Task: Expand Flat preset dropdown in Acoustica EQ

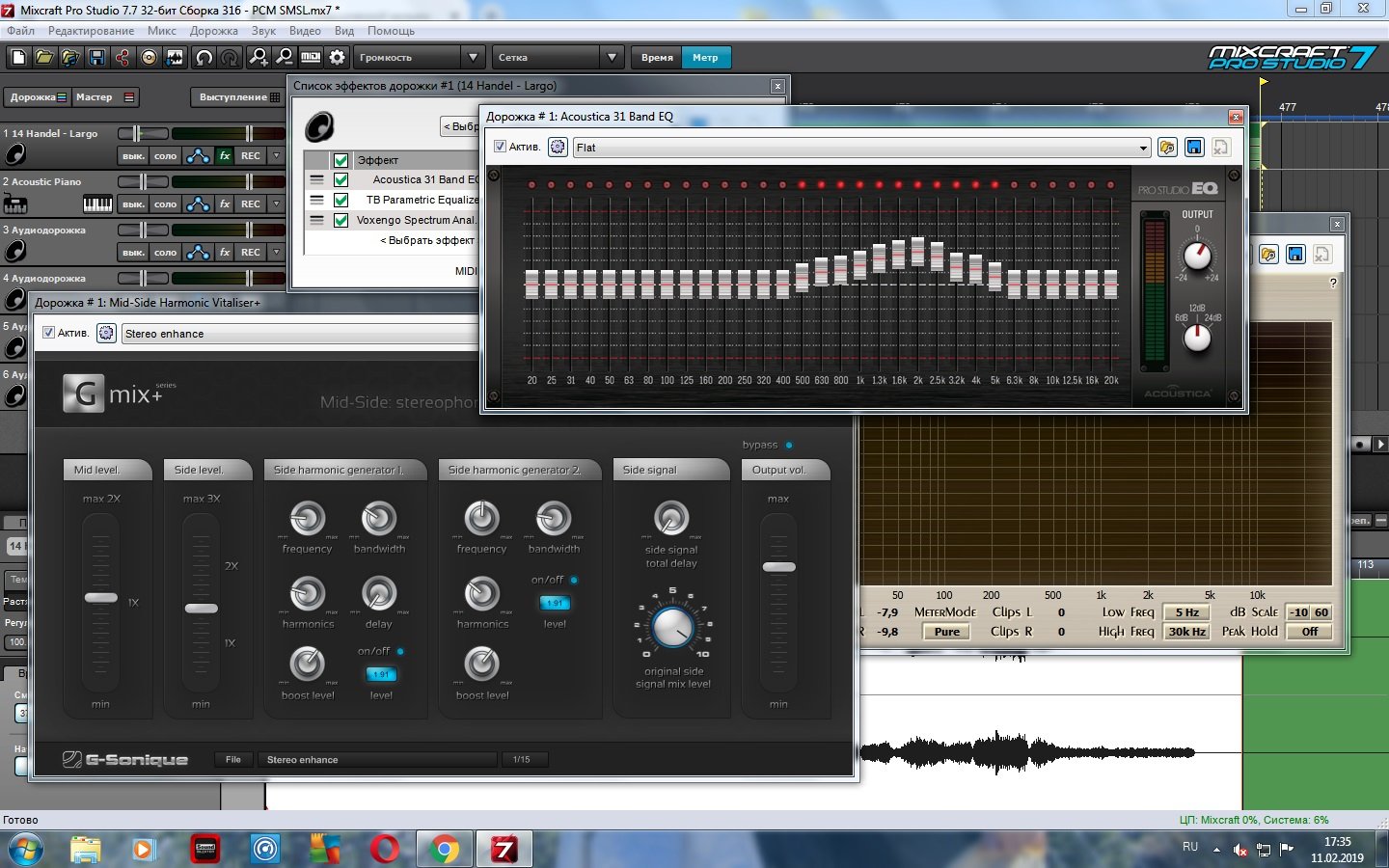Action: 1143,148
